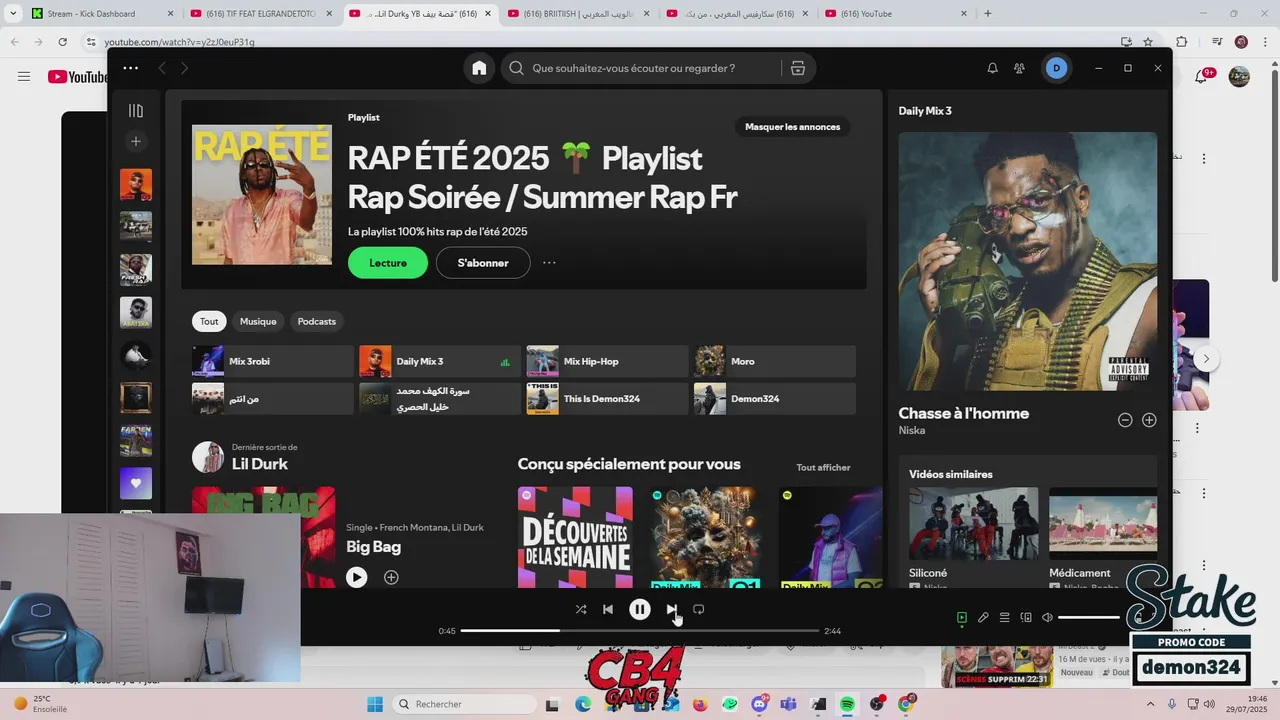This screenshot has height=720, width=1280.
Task: Mute Spotify volume speaker icon
Action: click(x=1047, y=618)
